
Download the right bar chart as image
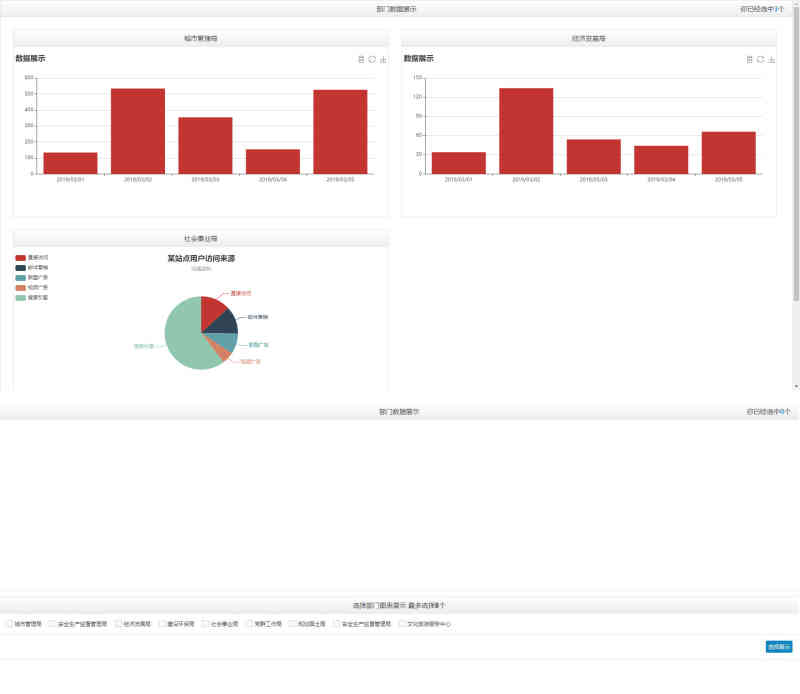(x=771, y=60)
